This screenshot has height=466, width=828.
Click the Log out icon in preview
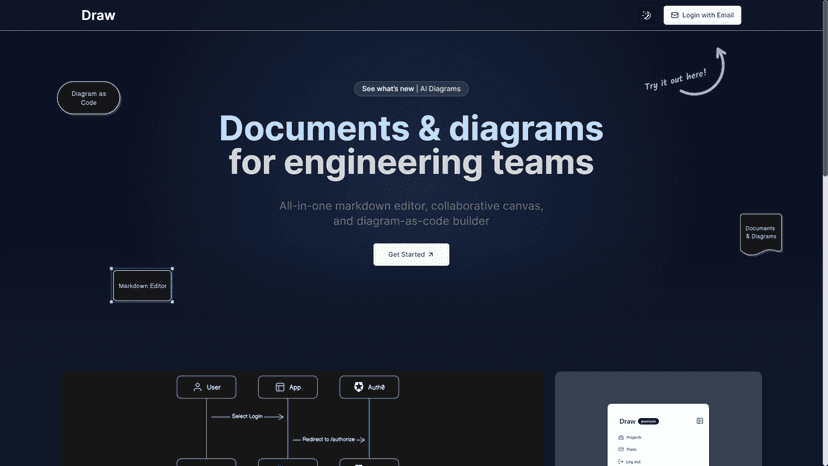[x=621, y=461]
